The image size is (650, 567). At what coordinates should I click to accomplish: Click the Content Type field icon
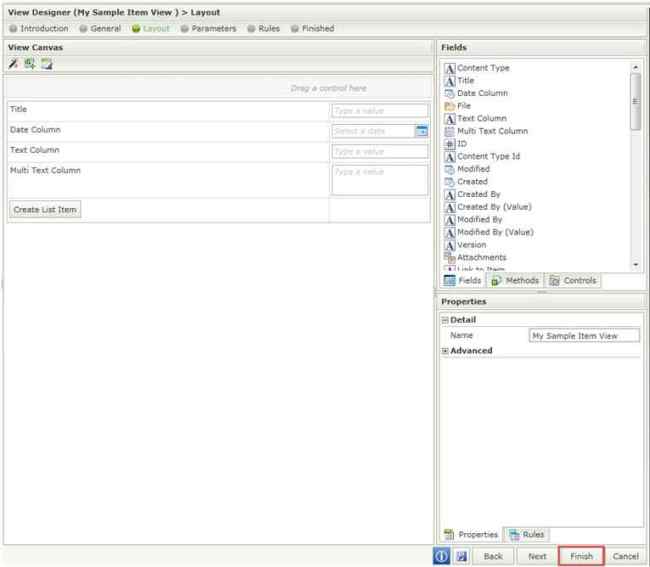point(450,68)
